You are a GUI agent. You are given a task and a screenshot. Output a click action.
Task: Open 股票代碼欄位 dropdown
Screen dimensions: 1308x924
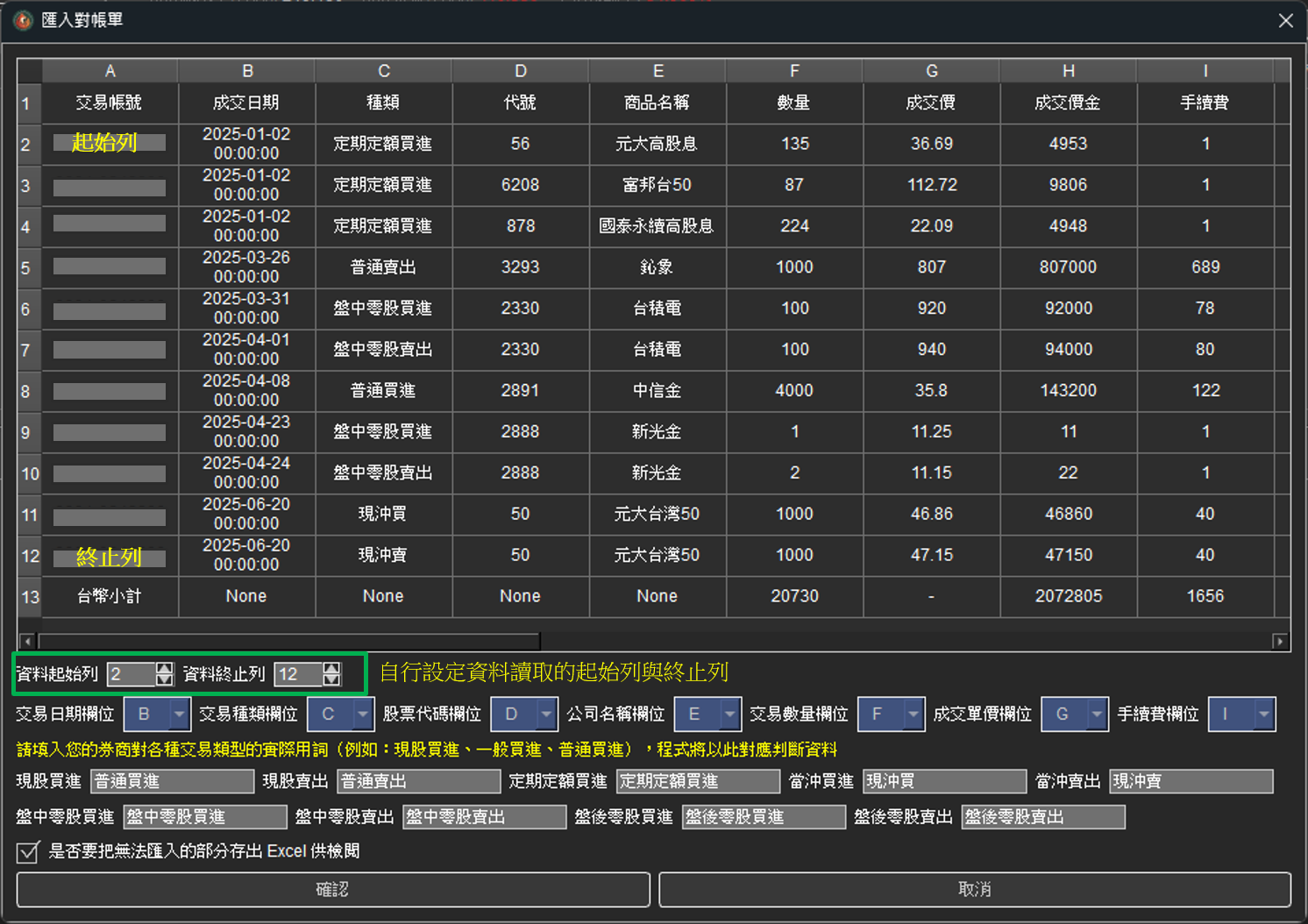[x=523, y=714]
